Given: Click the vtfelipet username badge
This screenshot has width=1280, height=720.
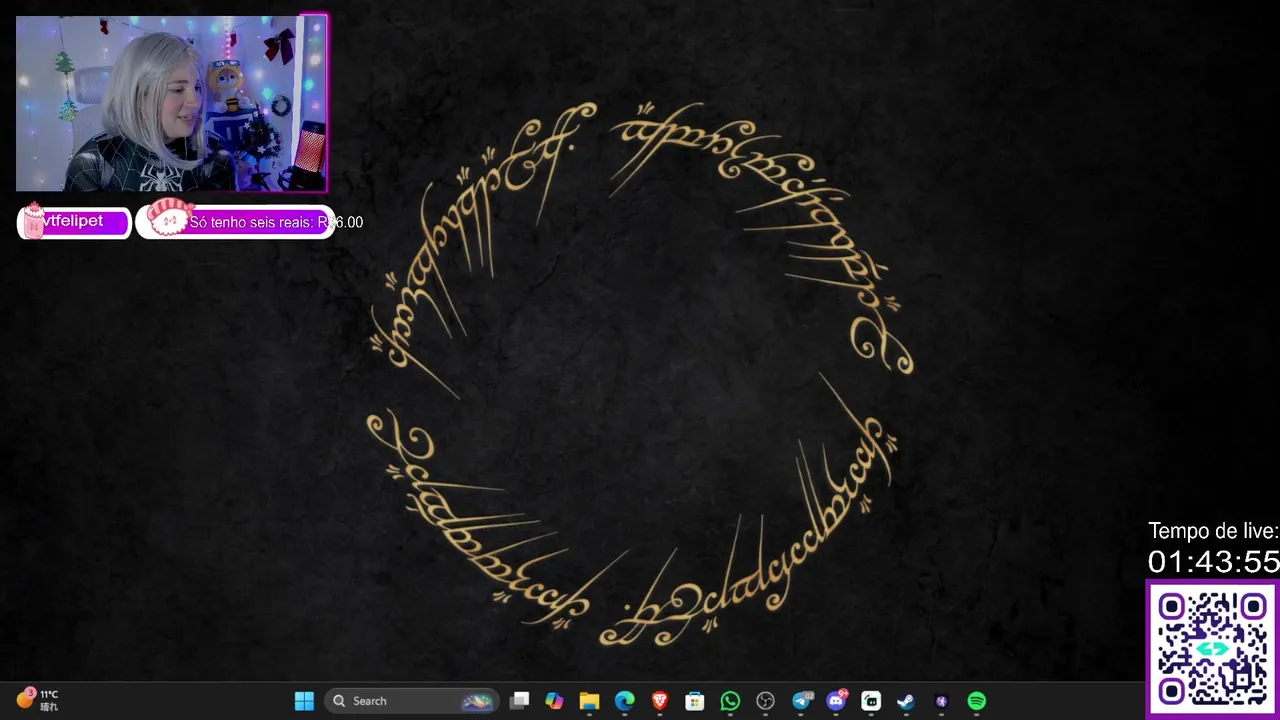Looking at the screenshot, I should coord(75,222).
